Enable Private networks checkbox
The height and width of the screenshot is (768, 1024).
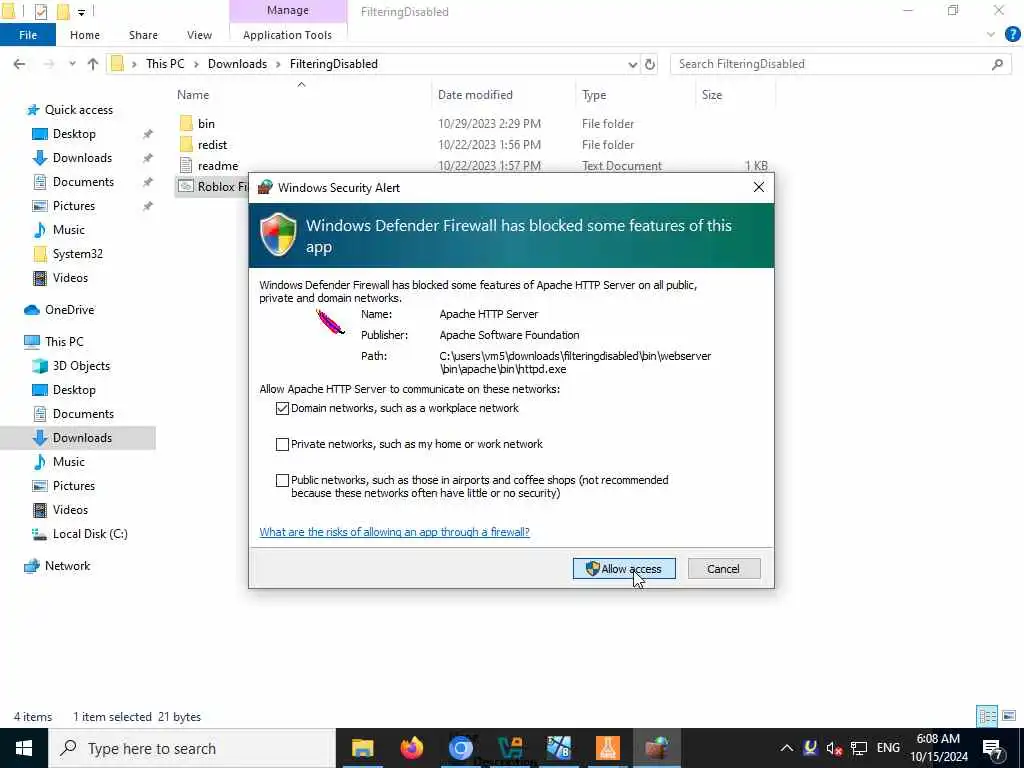pos(282,444)
